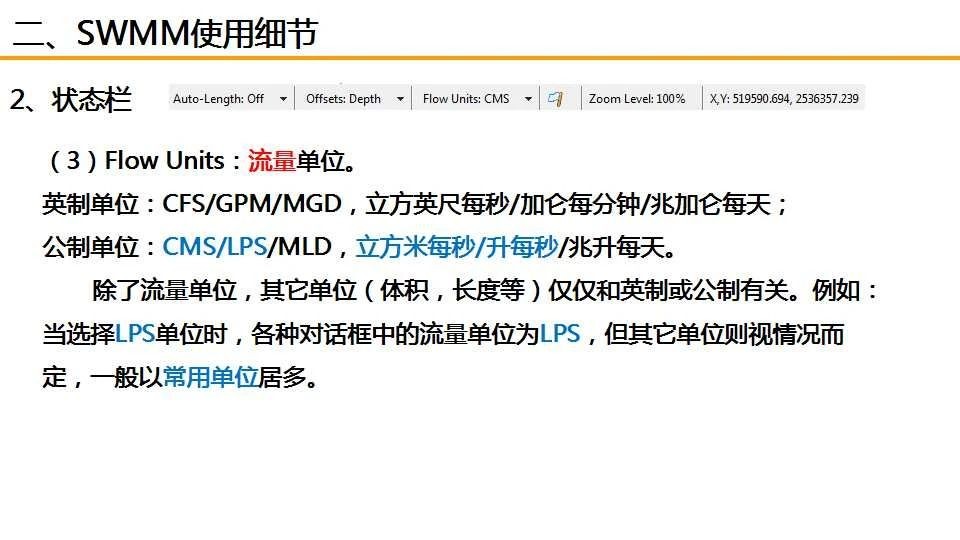Viewport: 960px width, 540px height.
Task: Select the Offsets: Depth label
Action: pos(343,99)
